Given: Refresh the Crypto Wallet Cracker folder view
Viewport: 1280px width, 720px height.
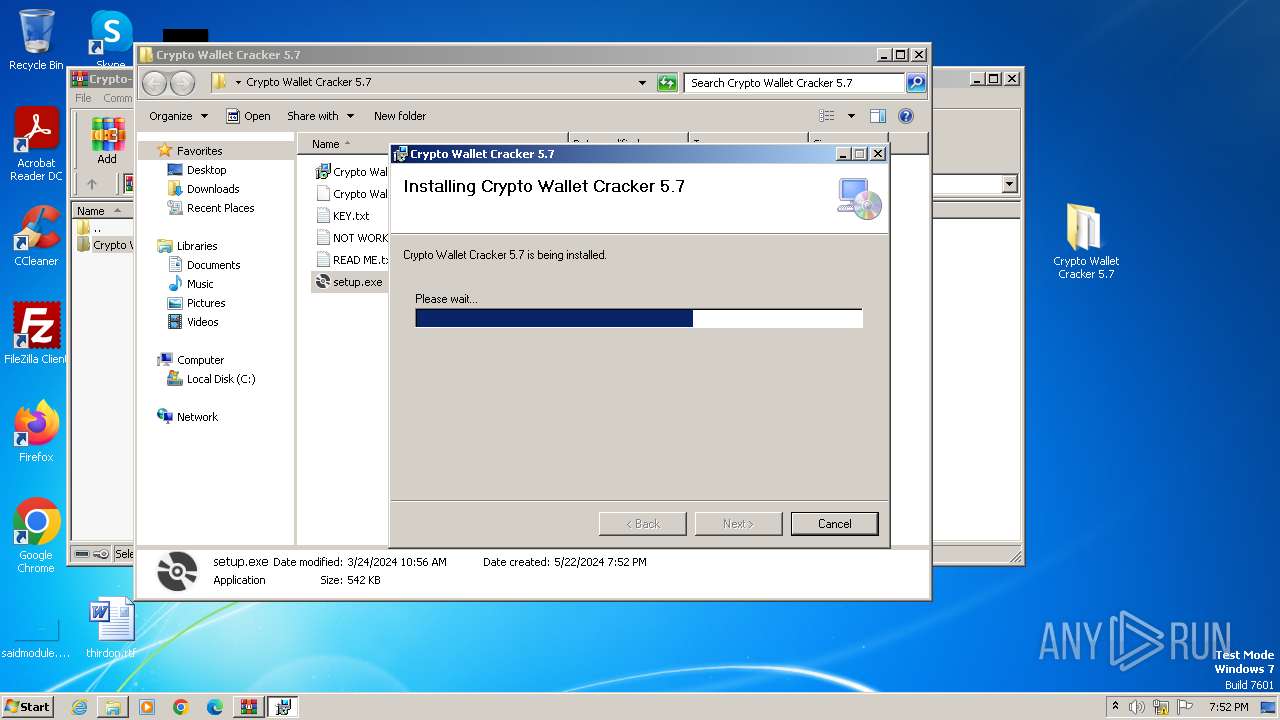Looking at the screenshot, I should click(667, 83).
